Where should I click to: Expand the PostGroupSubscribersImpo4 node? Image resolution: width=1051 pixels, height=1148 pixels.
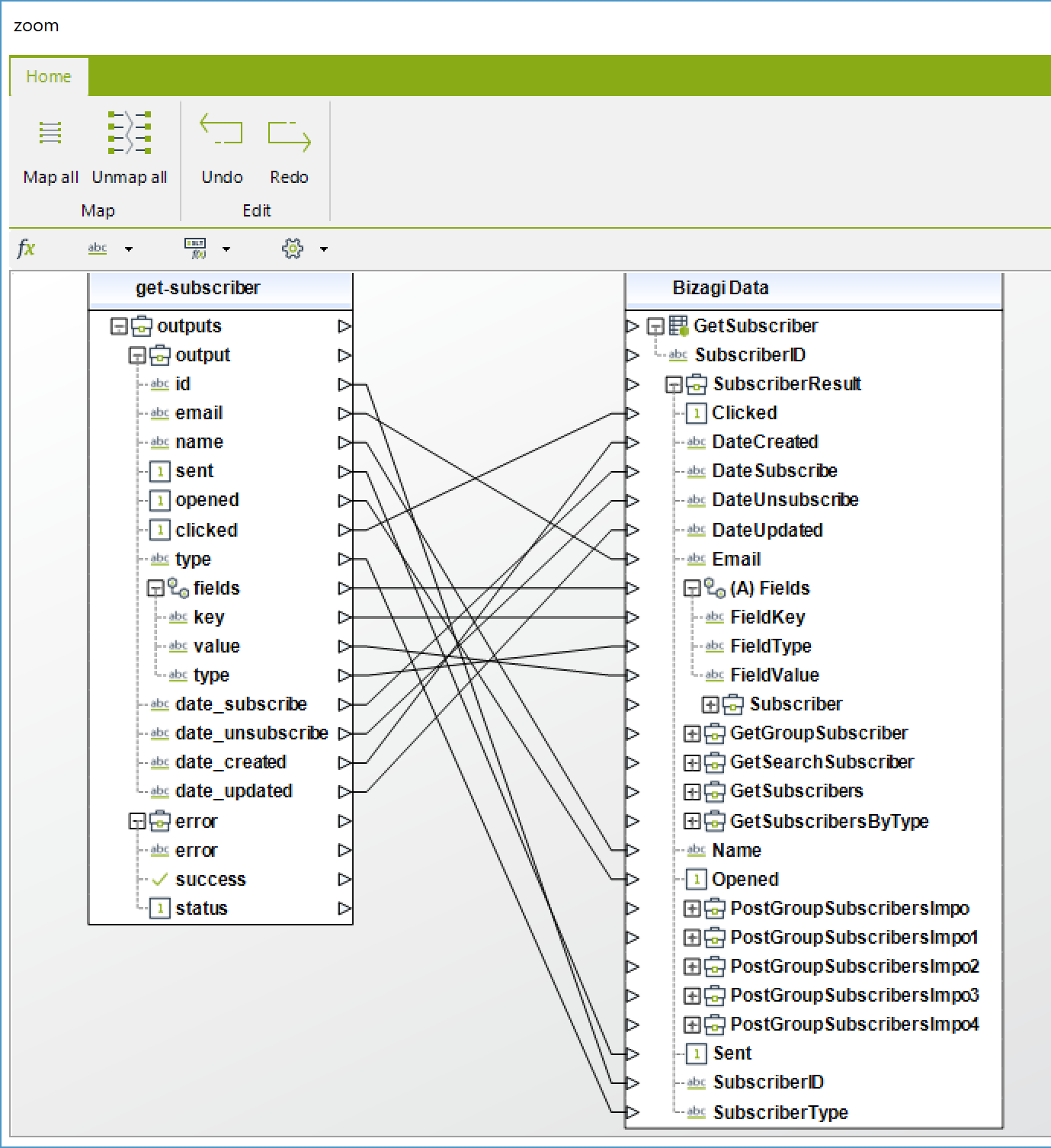click(x=692, y=1025)
